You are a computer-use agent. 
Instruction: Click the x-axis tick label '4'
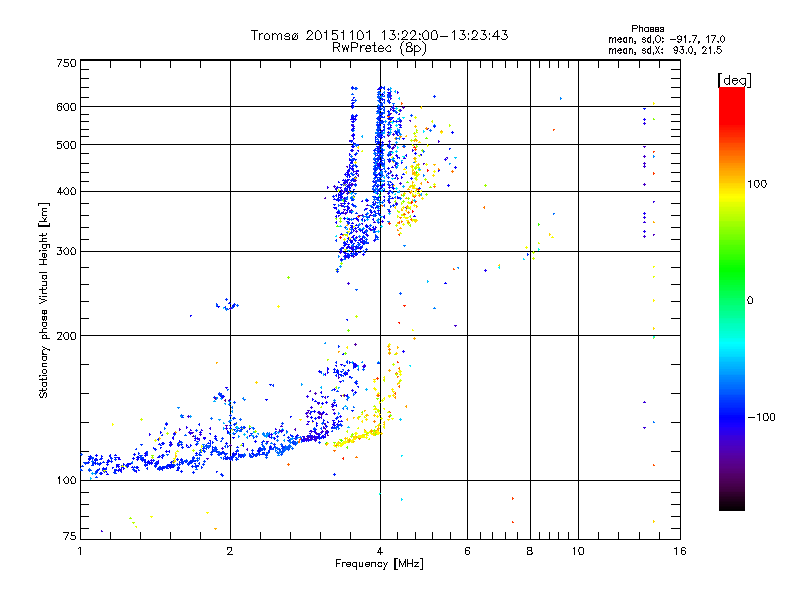coord(380,551)
